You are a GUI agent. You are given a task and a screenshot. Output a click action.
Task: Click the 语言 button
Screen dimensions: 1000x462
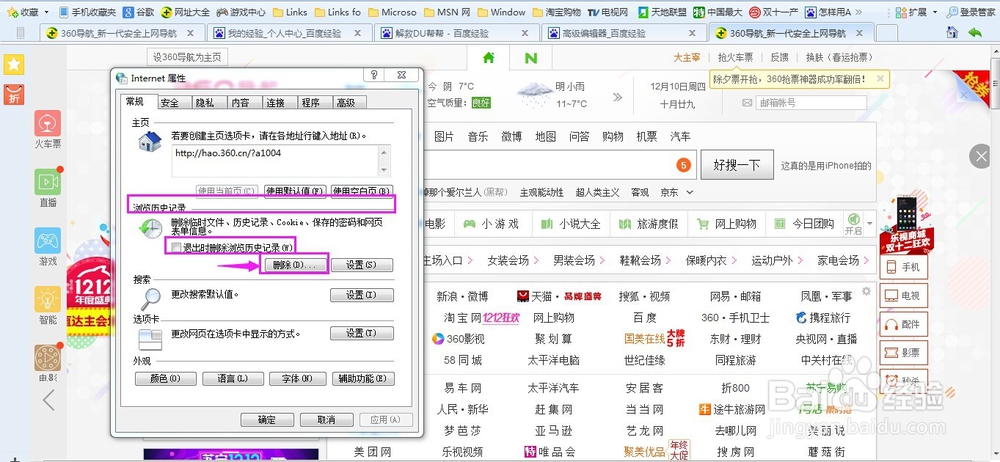(x=232, y=379)
